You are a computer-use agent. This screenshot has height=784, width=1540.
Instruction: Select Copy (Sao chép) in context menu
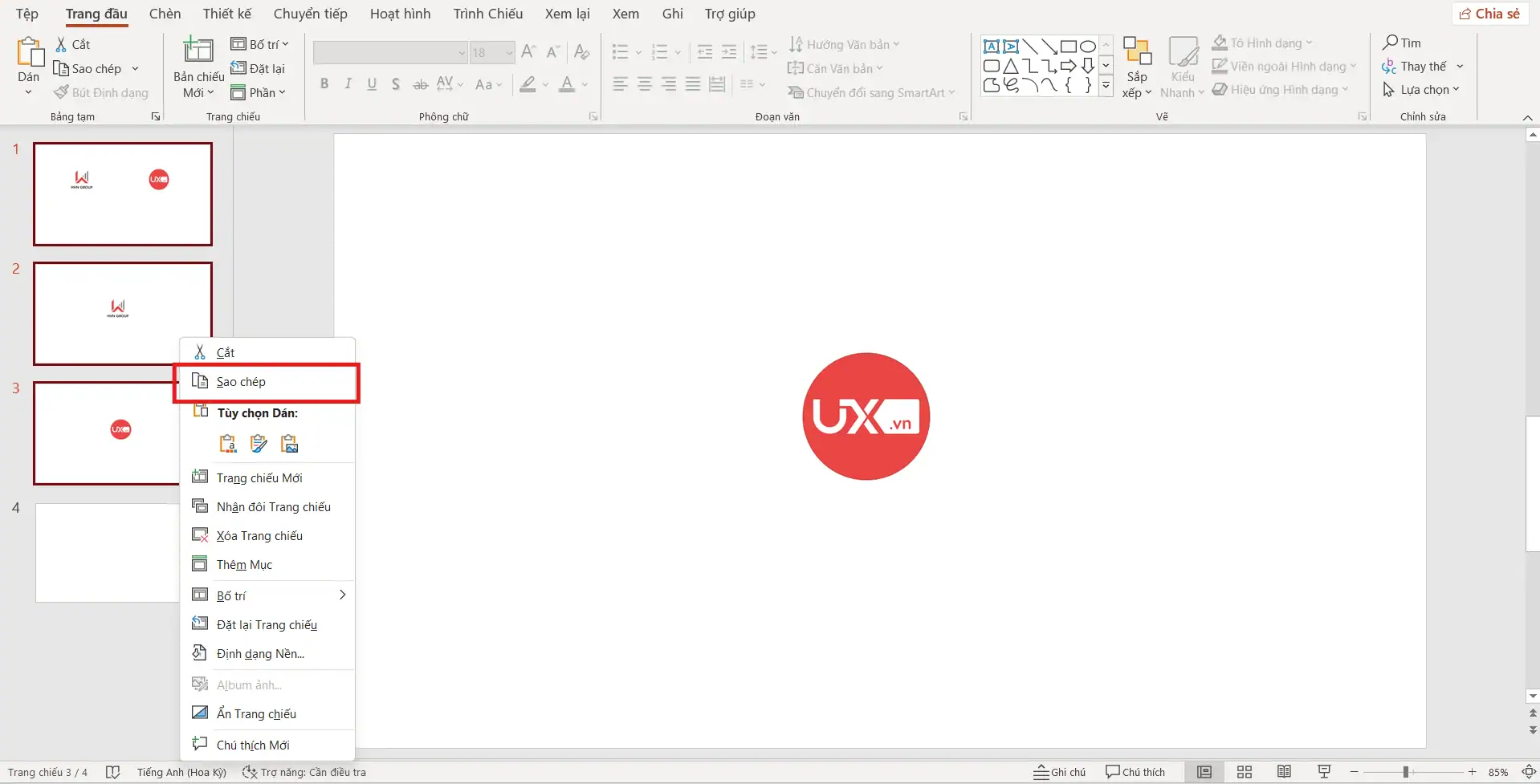coord(241,382)
